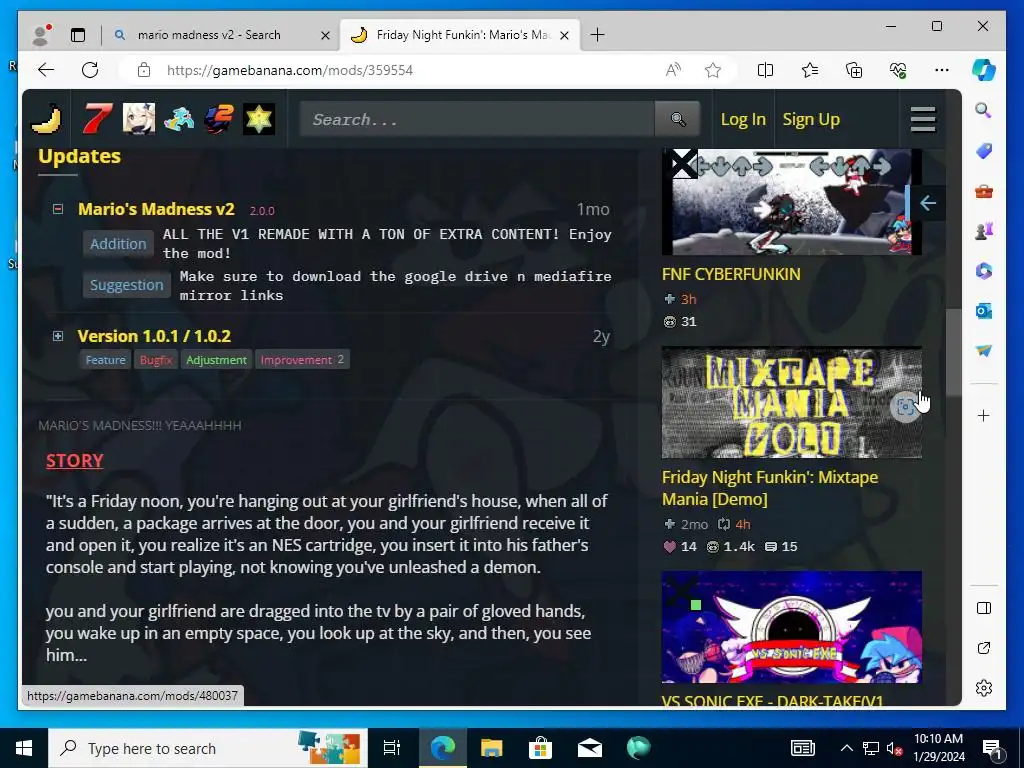1024x768 pixels.
Task: Open sidebar Tools briefcase icon
Action: [984, 191]
